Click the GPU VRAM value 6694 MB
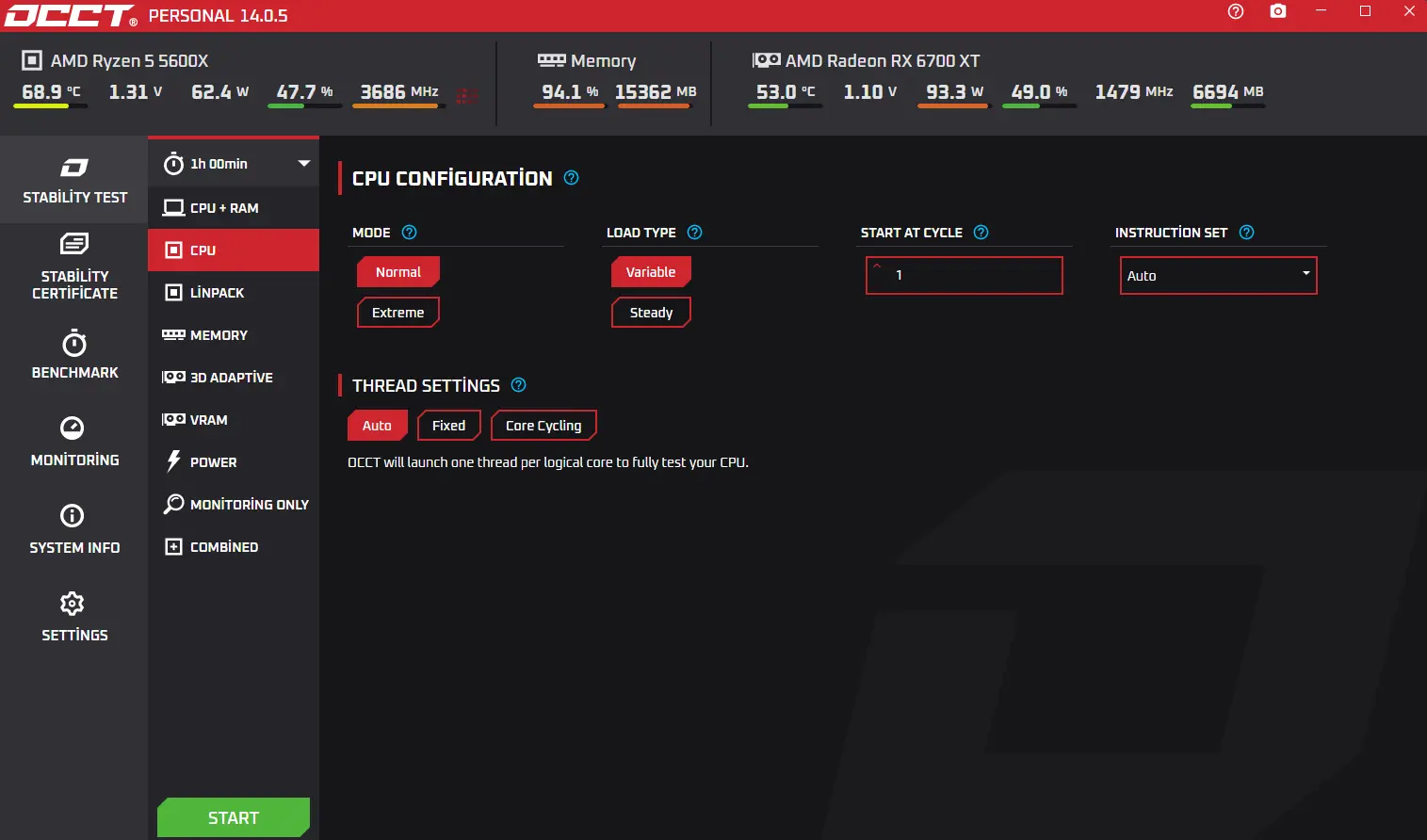The height and width of the screenshot is (840, 1427). click(1228, 91)
